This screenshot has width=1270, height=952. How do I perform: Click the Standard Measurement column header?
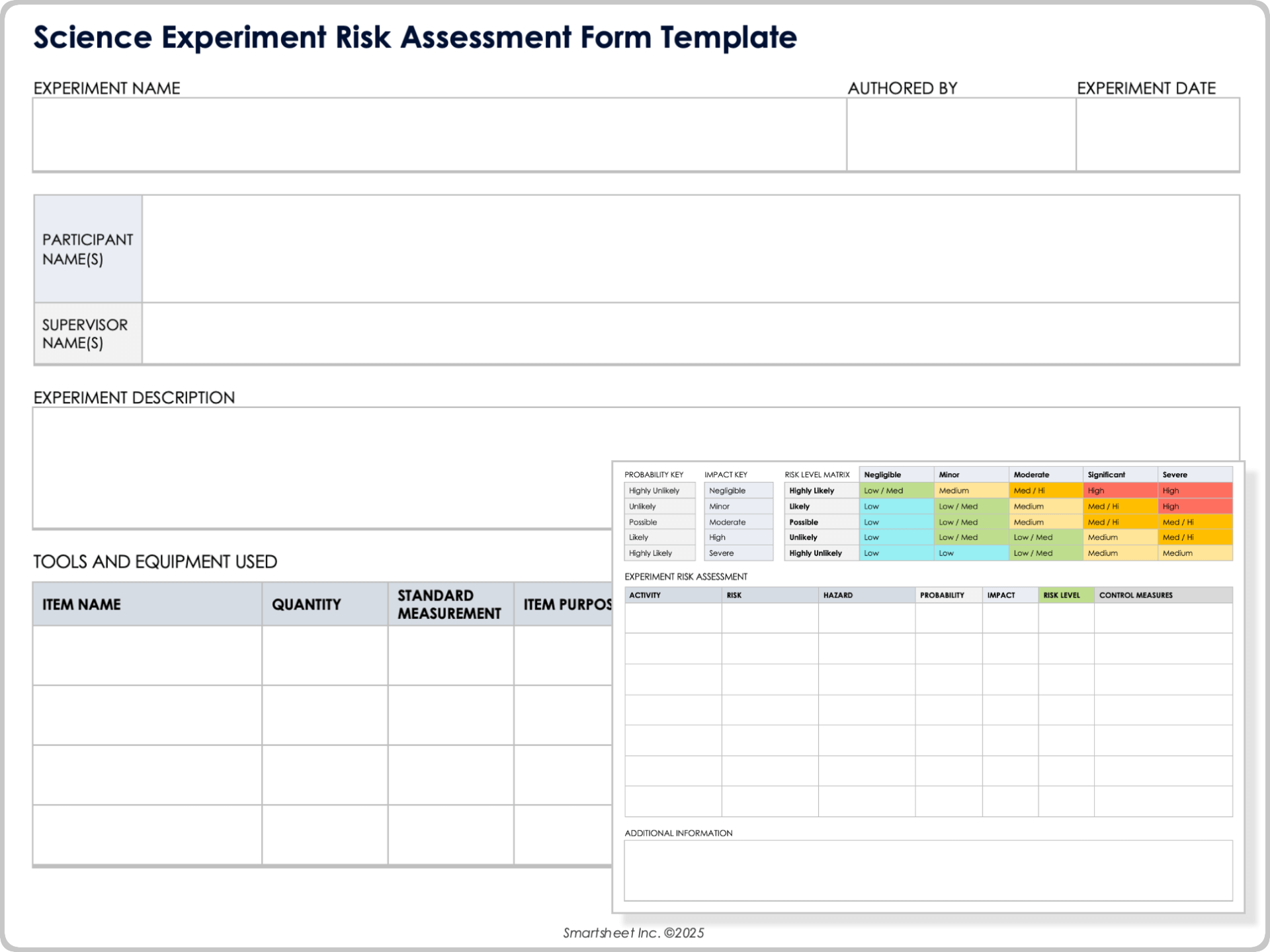coord(448,604)
